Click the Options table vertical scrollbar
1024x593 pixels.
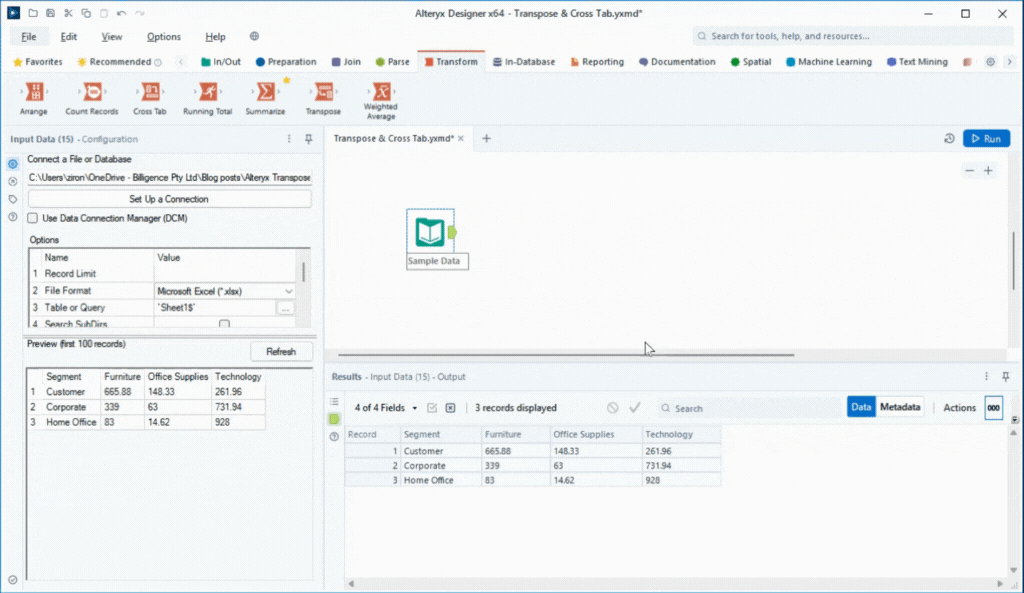click(303, 272)
